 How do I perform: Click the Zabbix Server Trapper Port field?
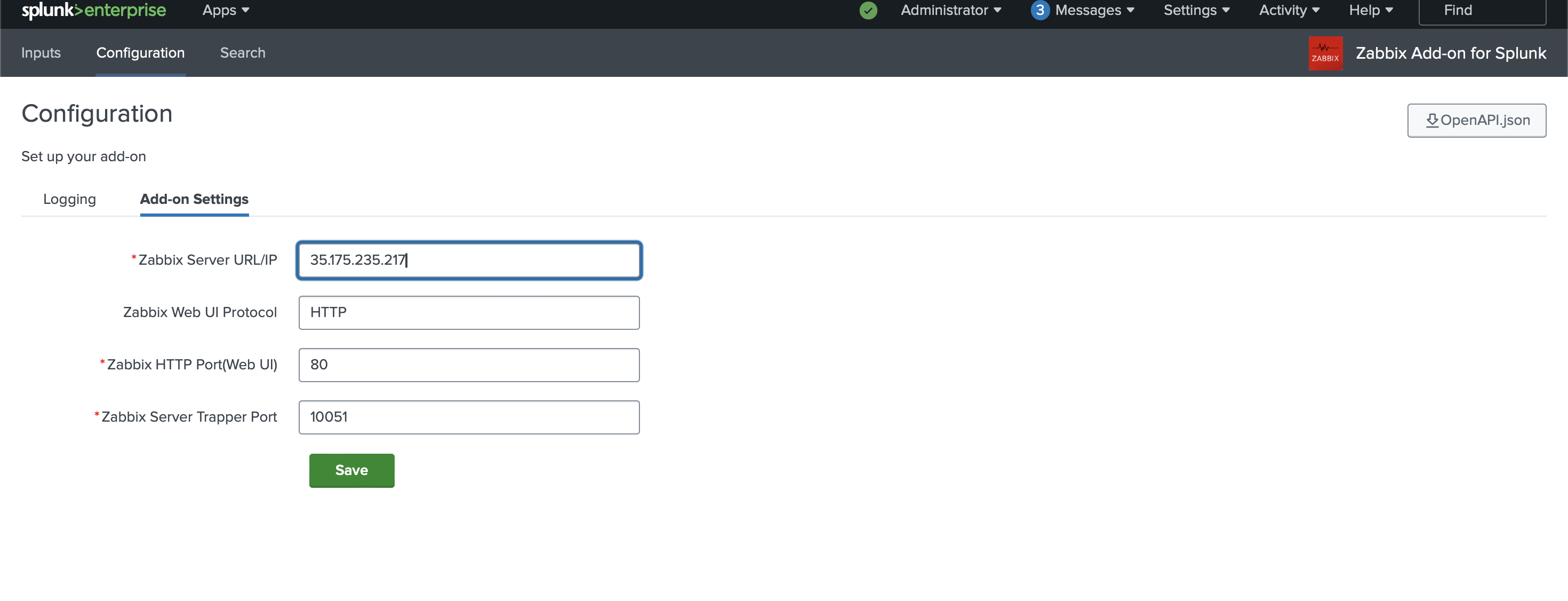pos(469,418)
